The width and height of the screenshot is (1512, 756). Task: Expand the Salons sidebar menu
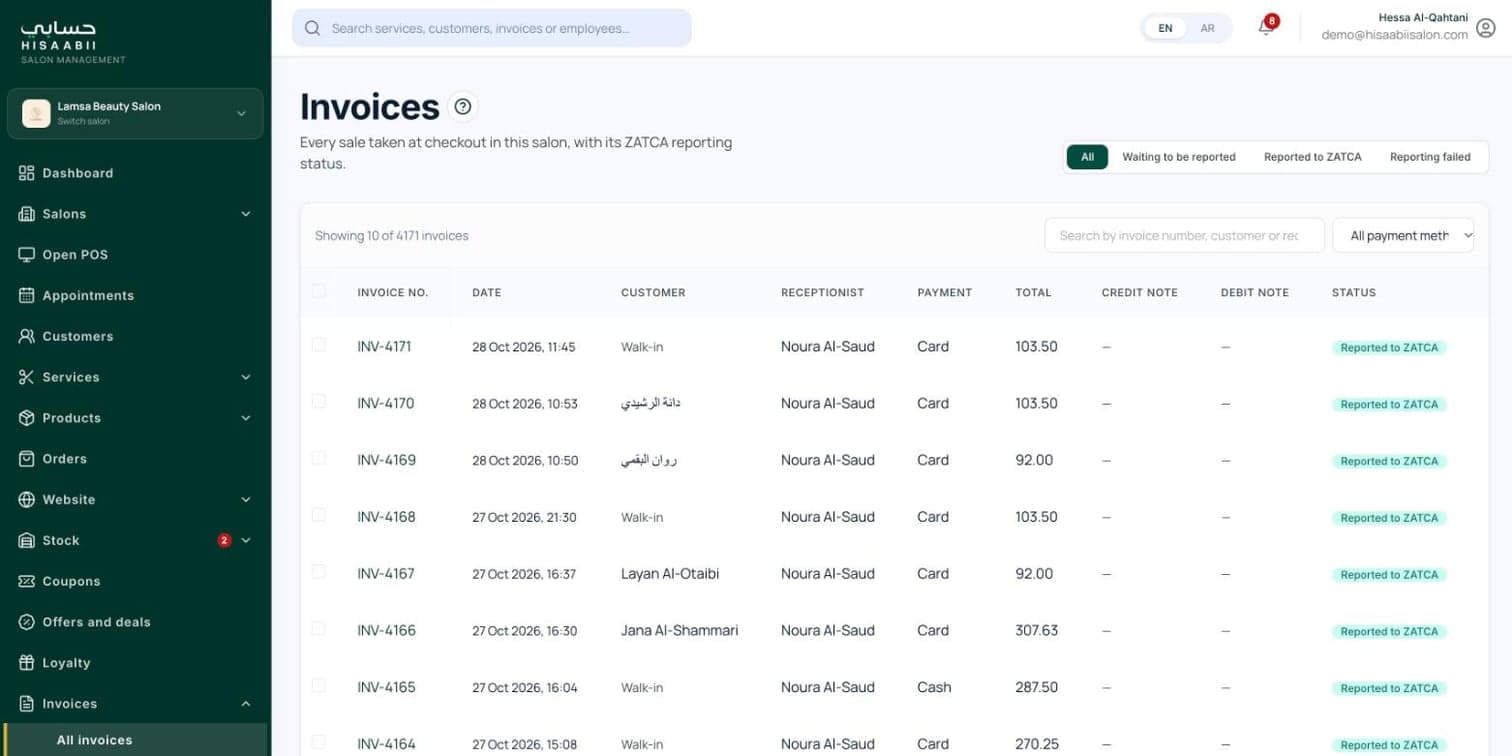pyautogui.click(x=135, y=214)
